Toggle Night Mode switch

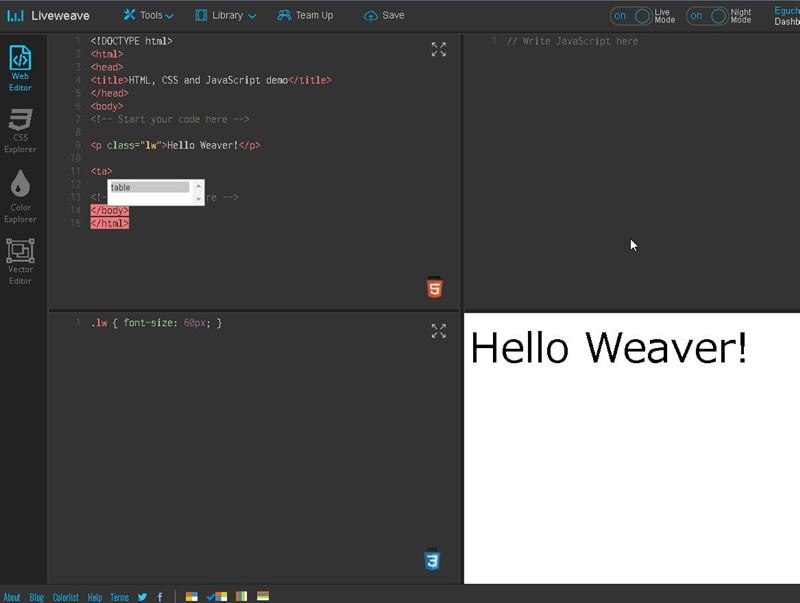[x=708, y=16]
